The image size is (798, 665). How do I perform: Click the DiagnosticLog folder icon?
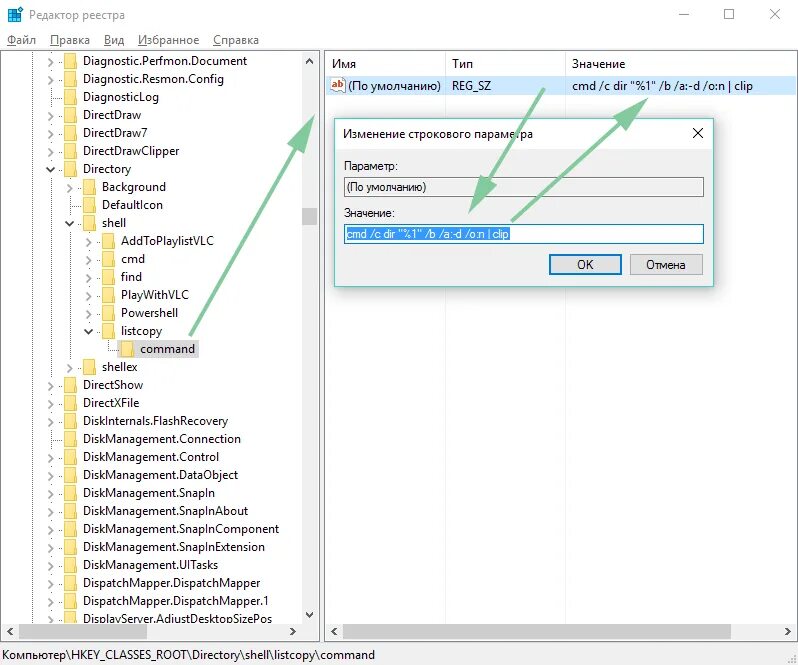pos(71,97)
